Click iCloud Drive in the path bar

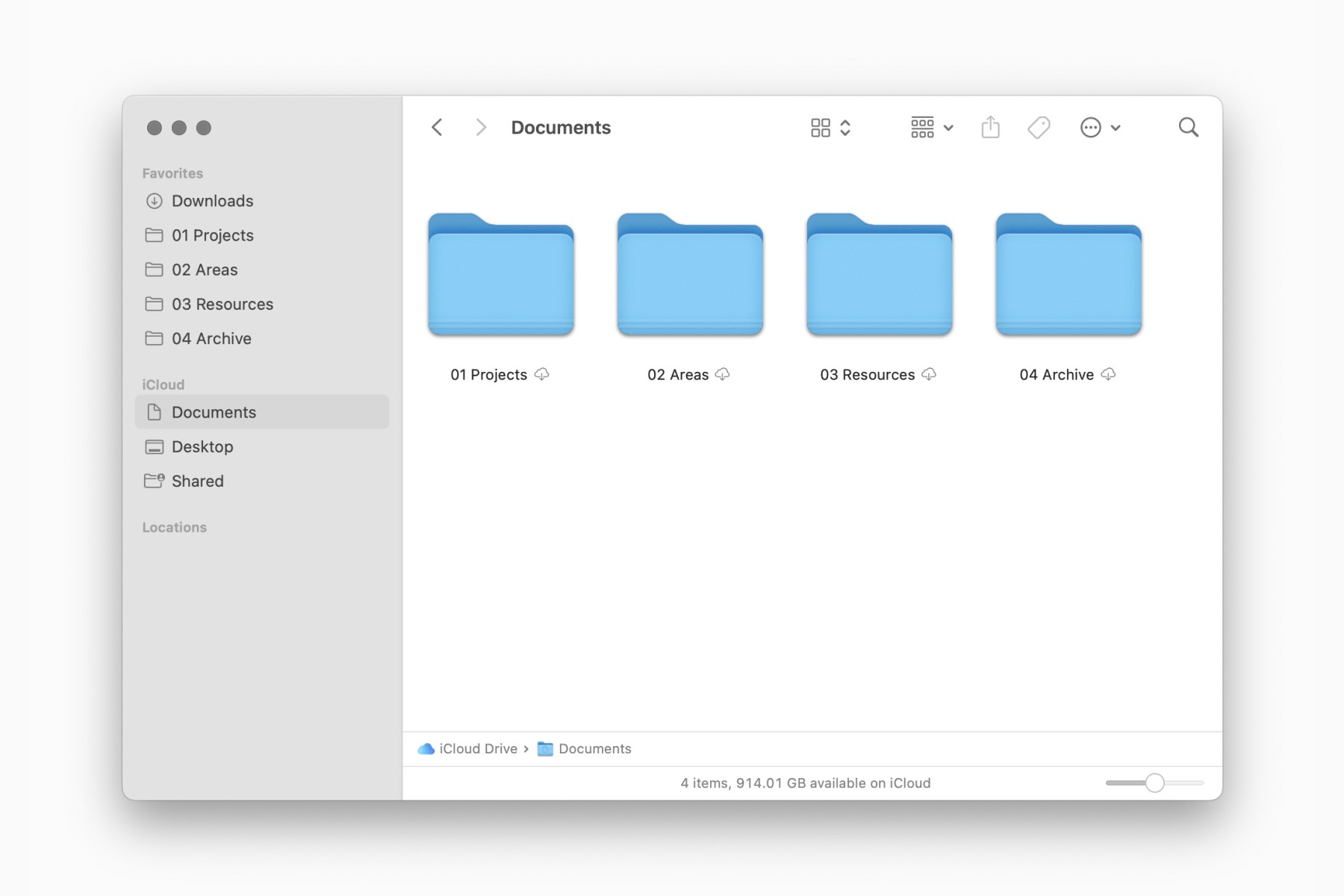pyautogui.click(x=468, y=749)
